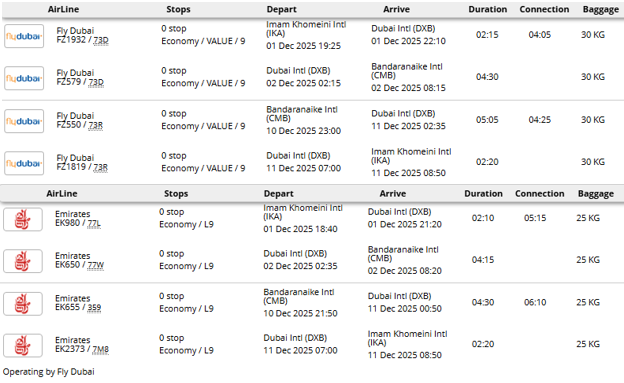This screenshot has height=383, width=624.
Task: Click the top Connection column header
Action: click(x=544, y=9)
